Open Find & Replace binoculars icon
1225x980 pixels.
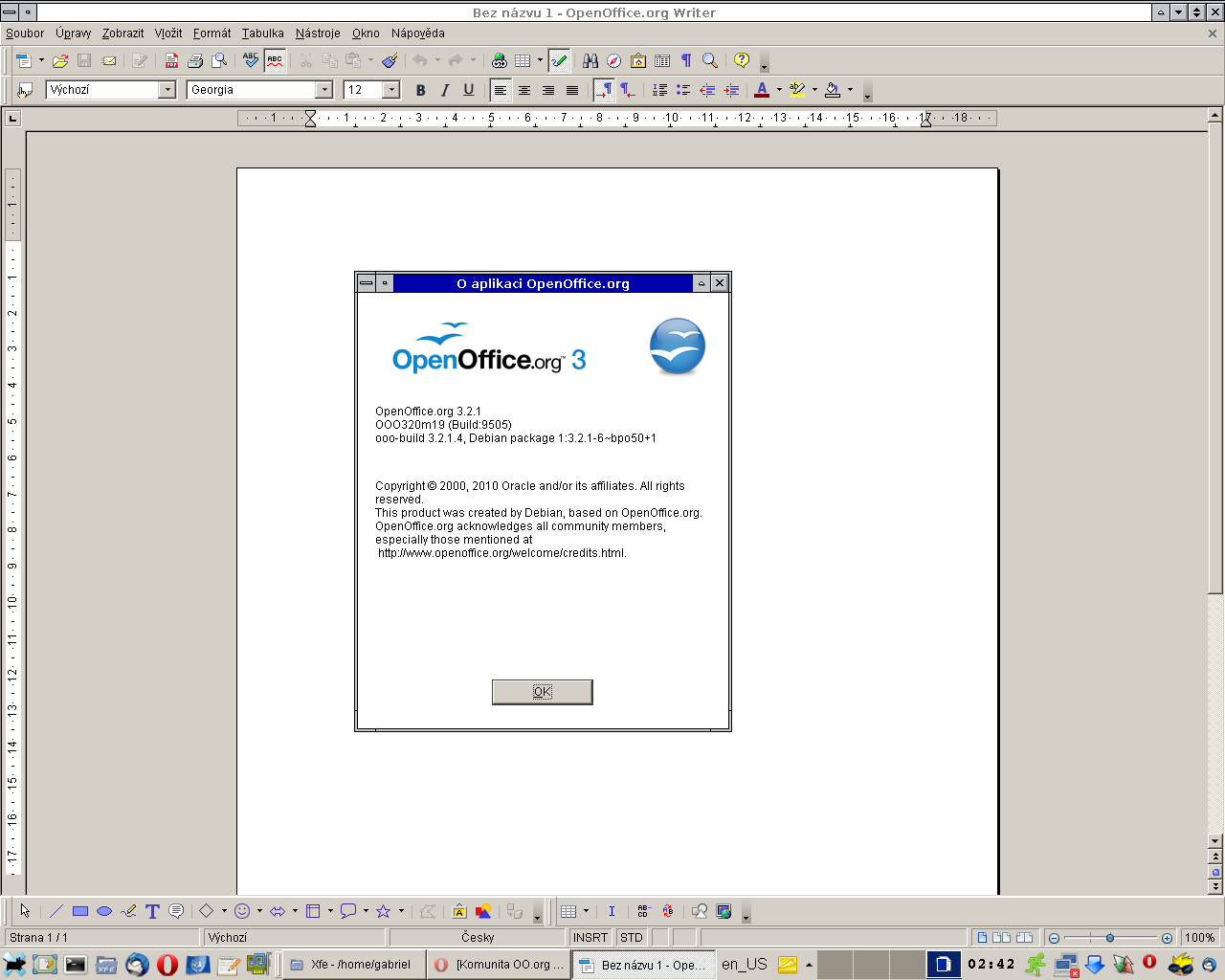pyautogui.click(x=590, y=60)
